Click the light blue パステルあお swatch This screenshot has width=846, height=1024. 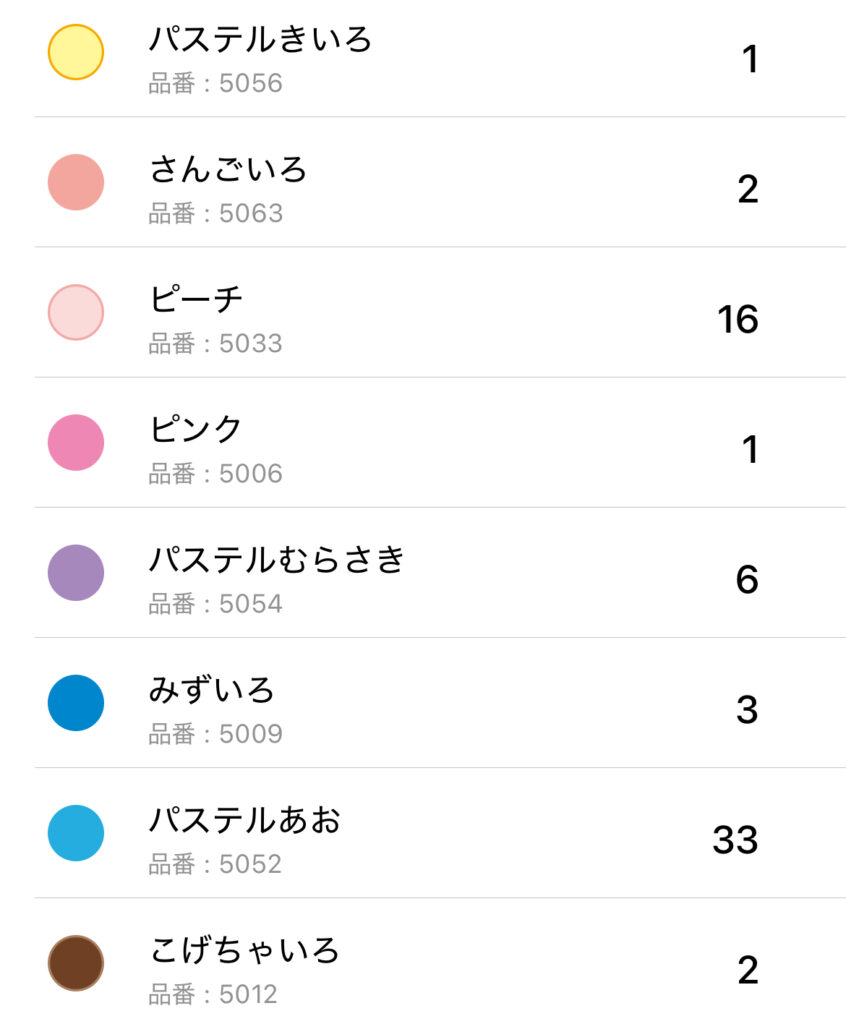[76, 833]
